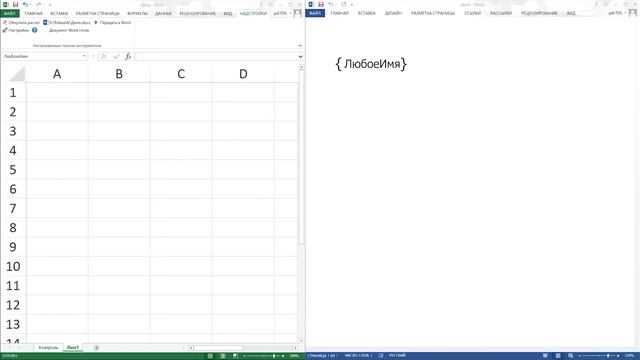Click the select-all corner of Excel grid

click(17, 74)
